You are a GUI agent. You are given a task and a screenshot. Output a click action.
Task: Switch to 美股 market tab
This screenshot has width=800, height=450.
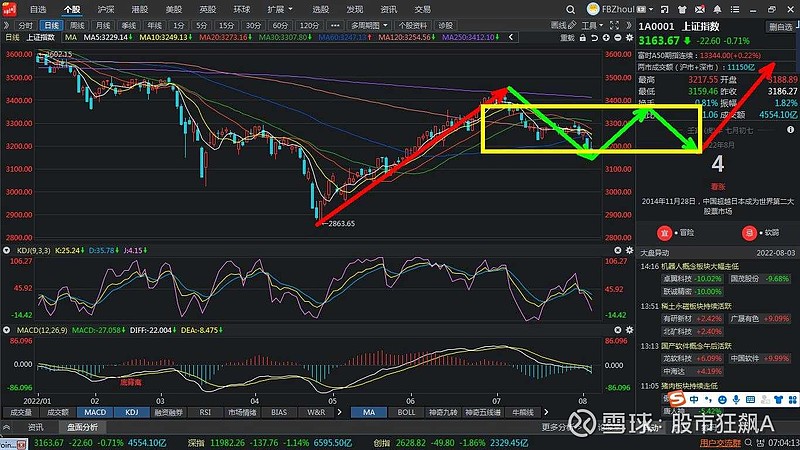pyautogui.click(x=173, y=9)
